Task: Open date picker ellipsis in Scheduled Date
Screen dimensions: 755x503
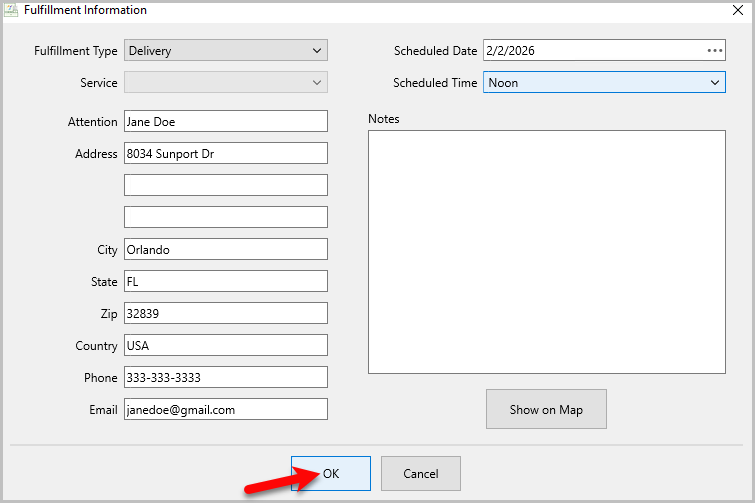Action: click(715, 51)
